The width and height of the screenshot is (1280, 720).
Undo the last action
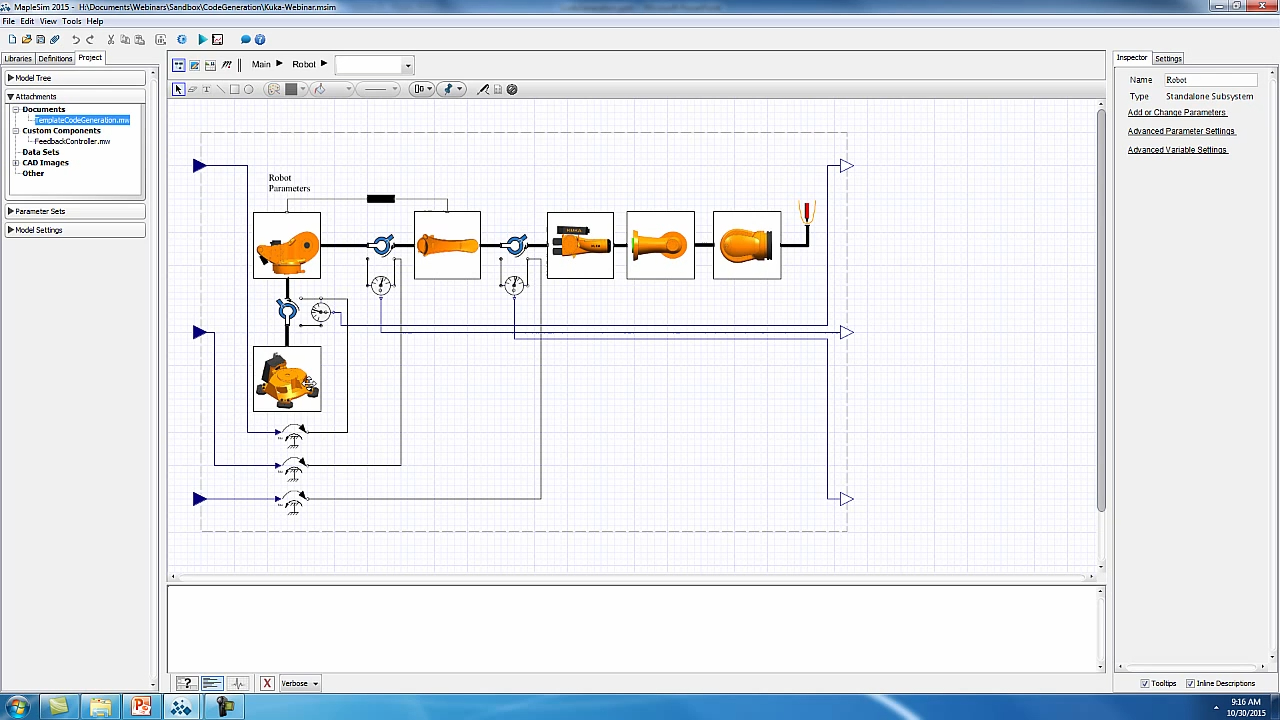(x=75, y=40)
